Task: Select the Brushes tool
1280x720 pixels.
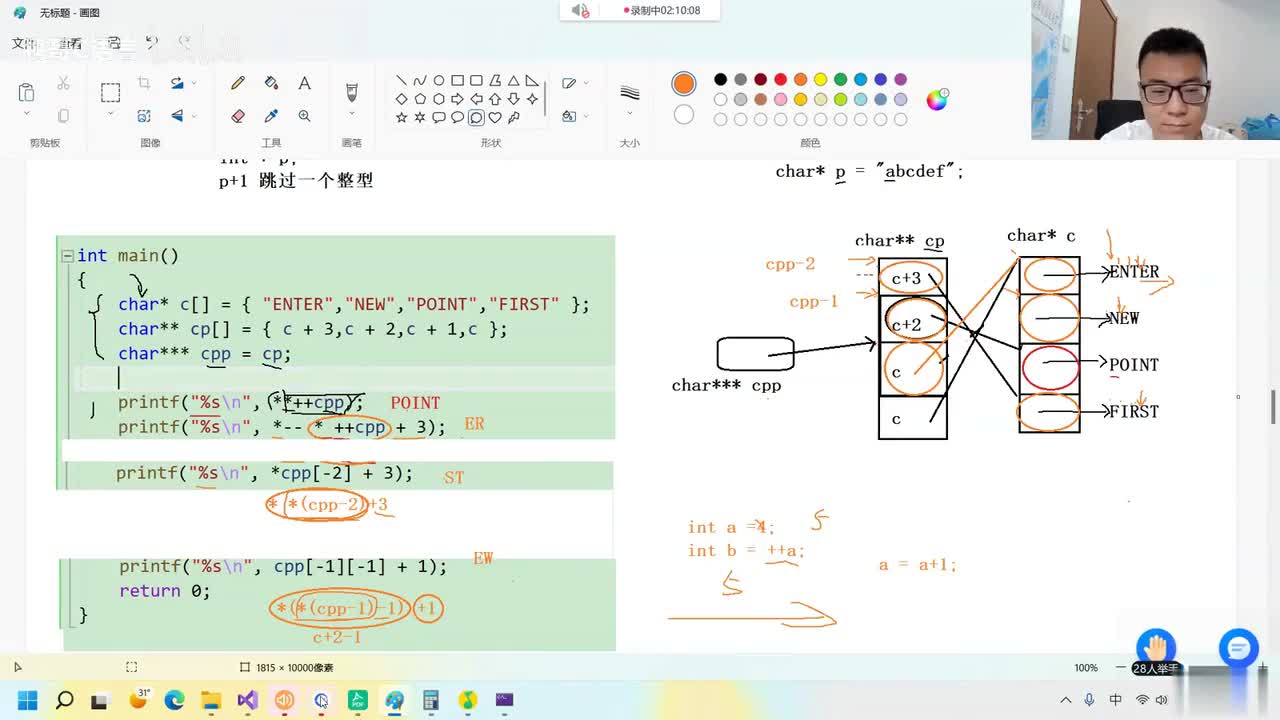Action: (x=351, y=92)
